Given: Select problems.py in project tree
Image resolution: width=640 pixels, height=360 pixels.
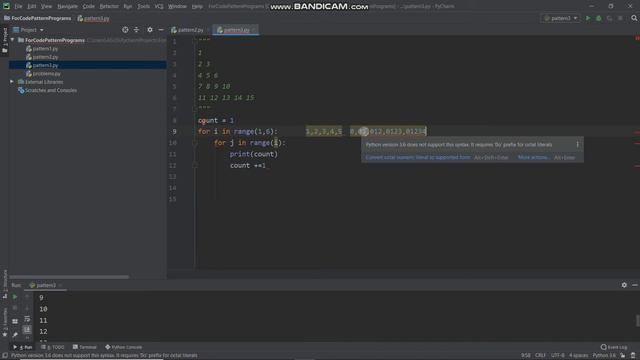Looking at the screenshot, I should (x=47, y=73).
